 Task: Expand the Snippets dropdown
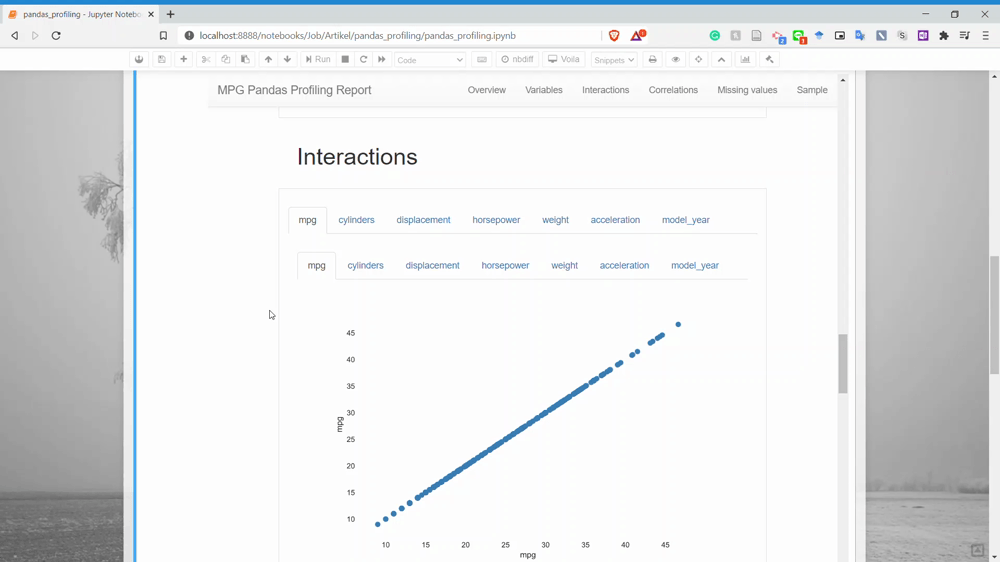pyautogui.click(x=614, y=60)
